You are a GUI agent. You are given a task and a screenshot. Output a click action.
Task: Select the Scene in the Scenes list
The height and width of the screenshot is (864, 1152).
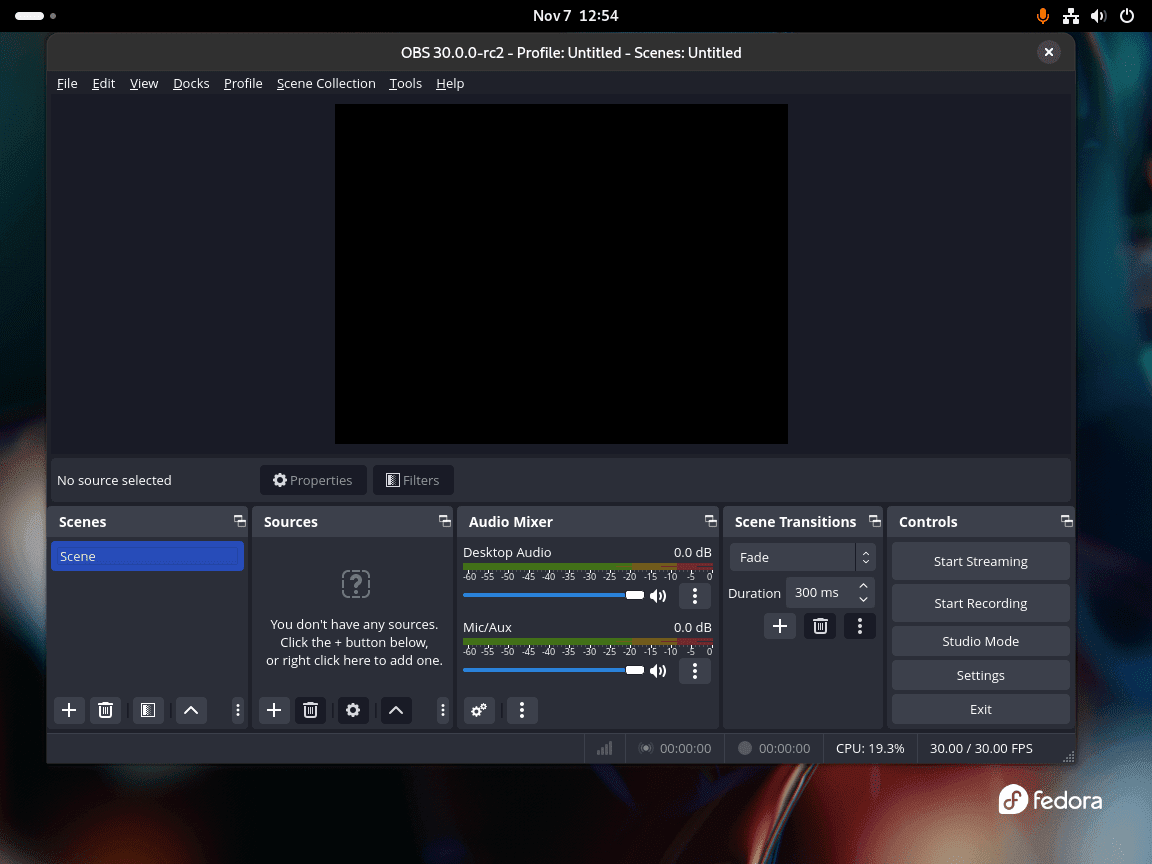coord(147,556)
